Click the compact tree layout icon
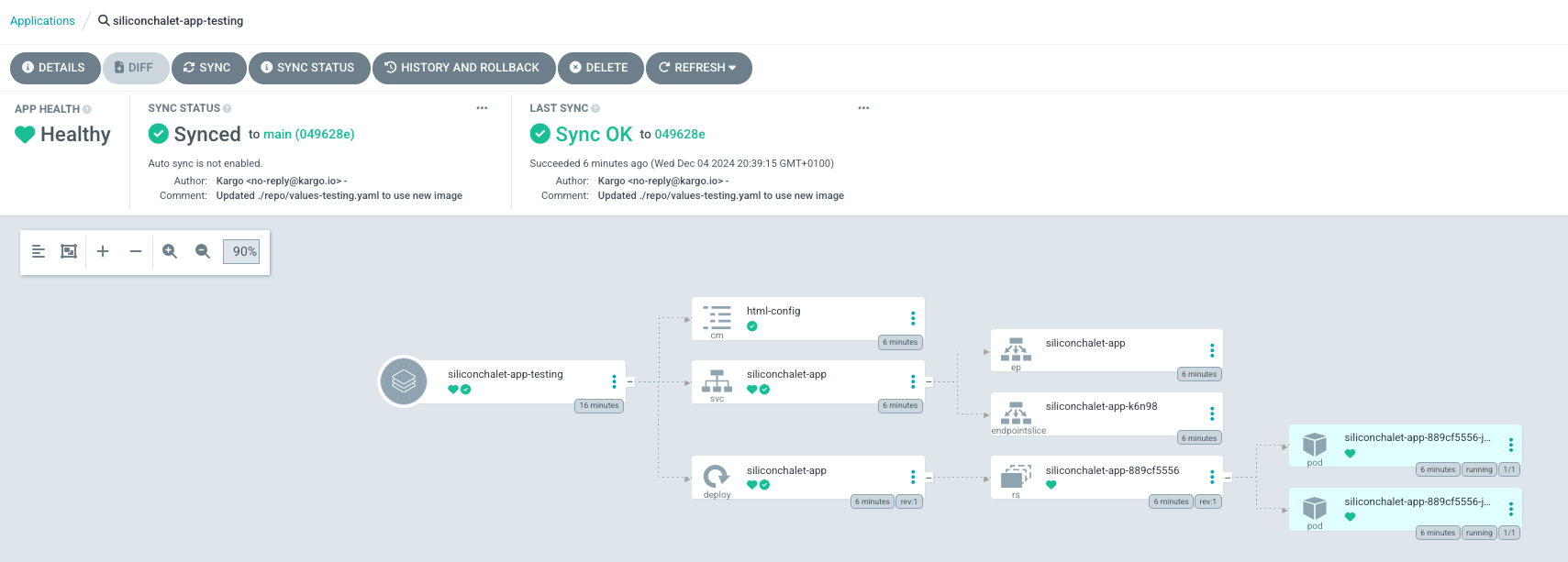1568x562 pixels. pos(39,251)
